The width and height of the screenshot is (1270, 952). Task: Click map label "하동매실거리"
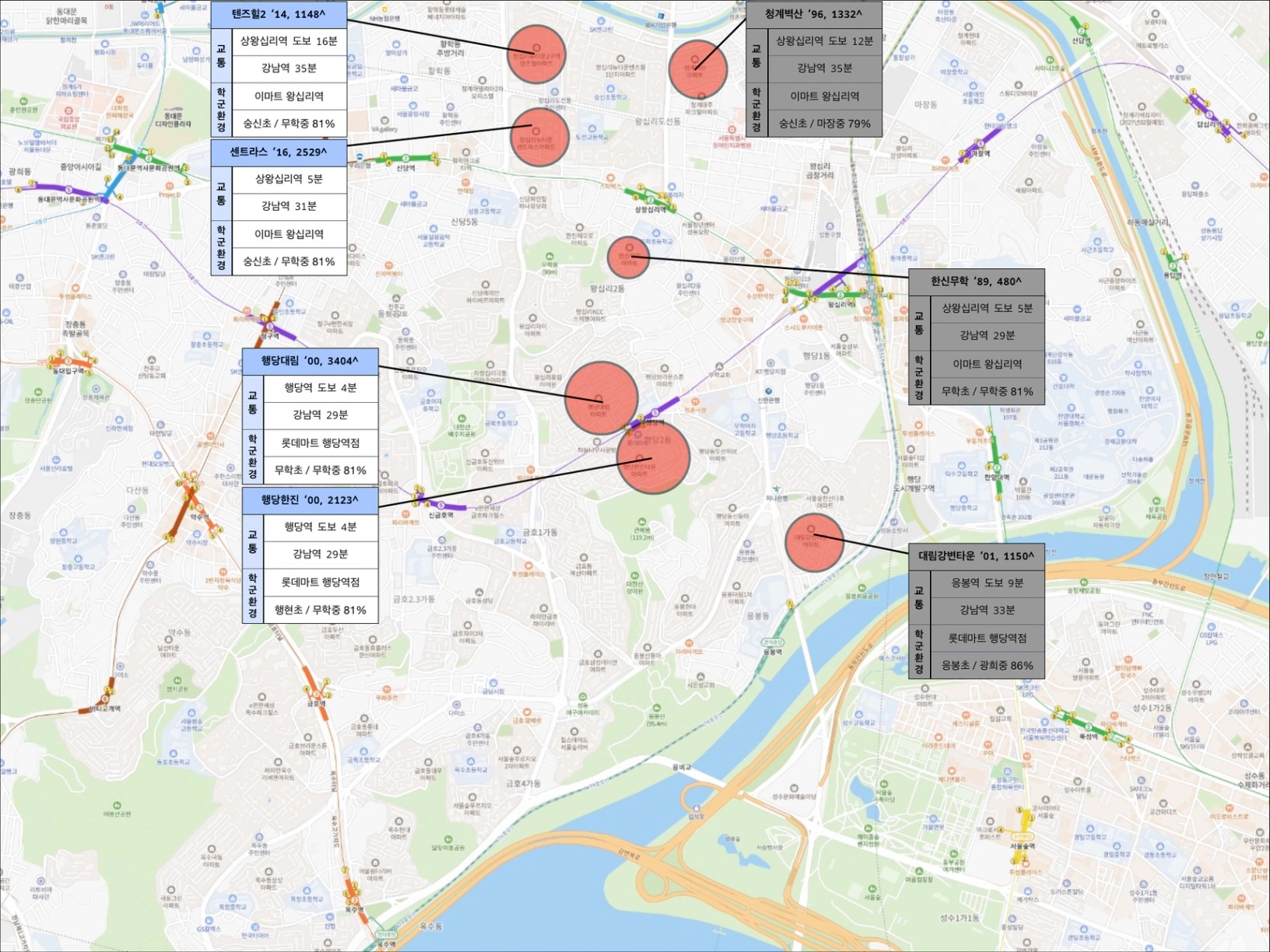tap(1149, 222)
